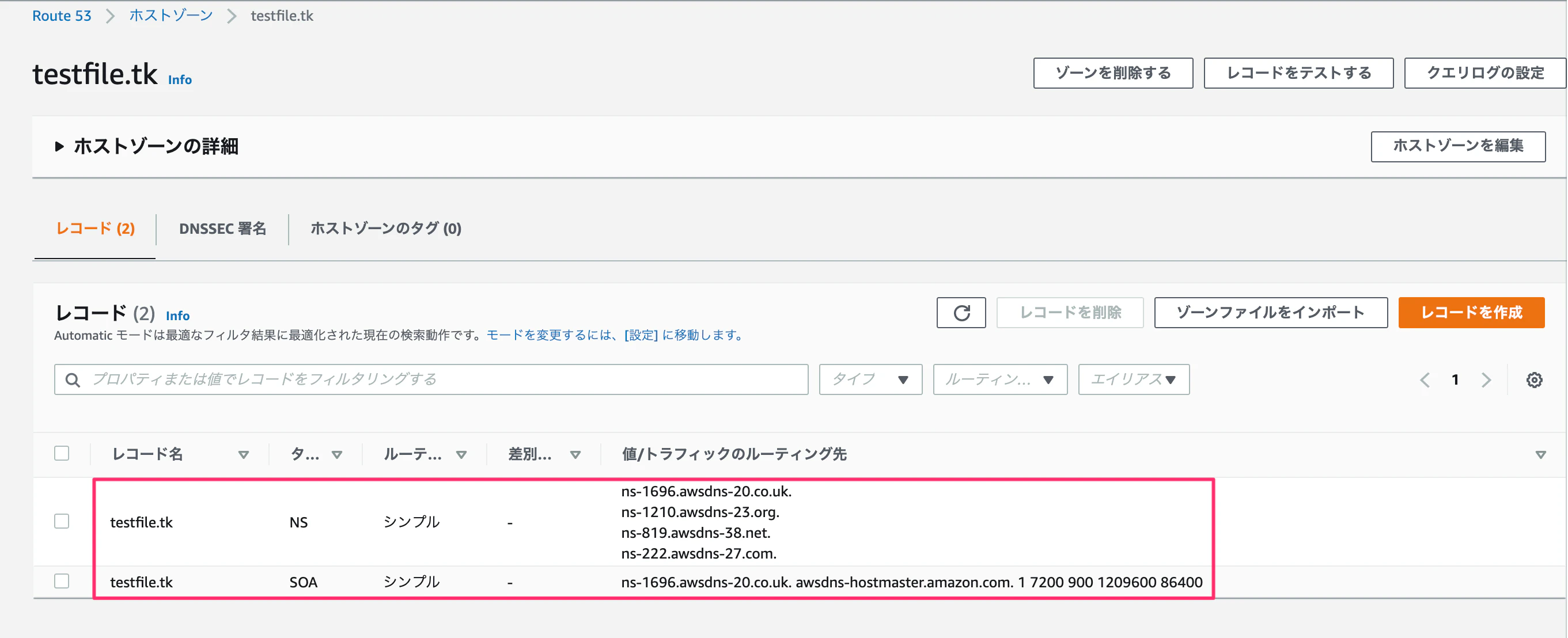Expand ホストゾーンの詳細 section

[x=147, y=147]
